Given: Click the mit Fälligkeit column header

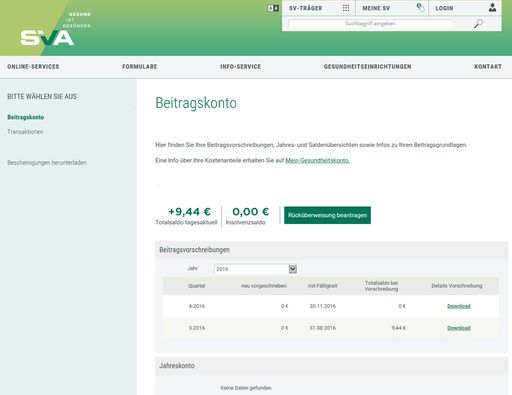Looking at the screenshot, I should (x=322, y=286).
